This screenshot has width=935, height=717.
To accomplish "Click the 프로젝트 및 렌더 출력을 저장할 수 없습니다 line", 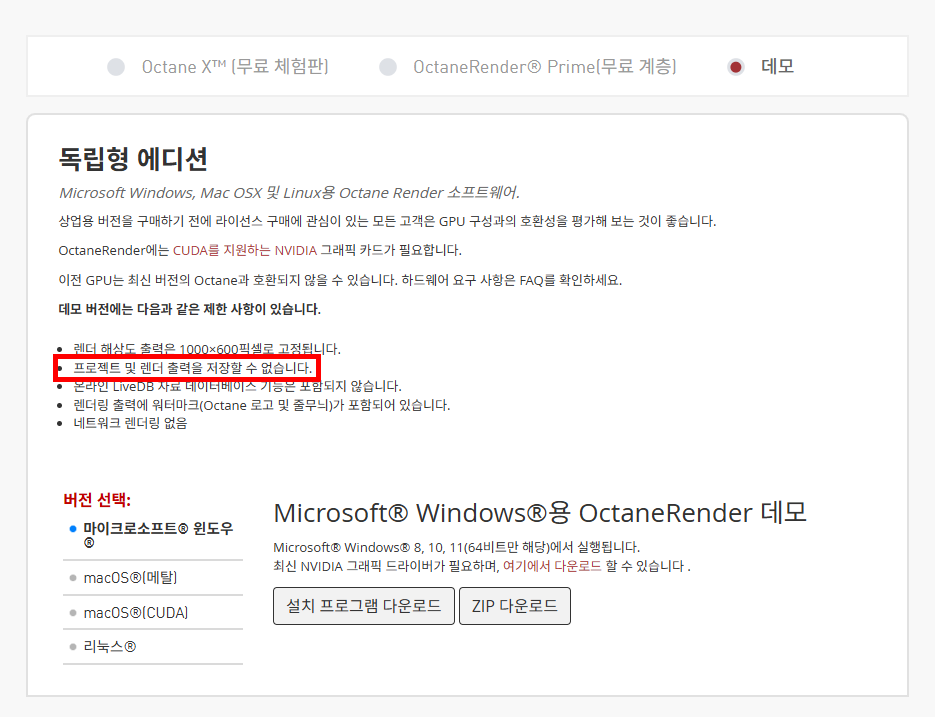I will [x=192, y=368].
